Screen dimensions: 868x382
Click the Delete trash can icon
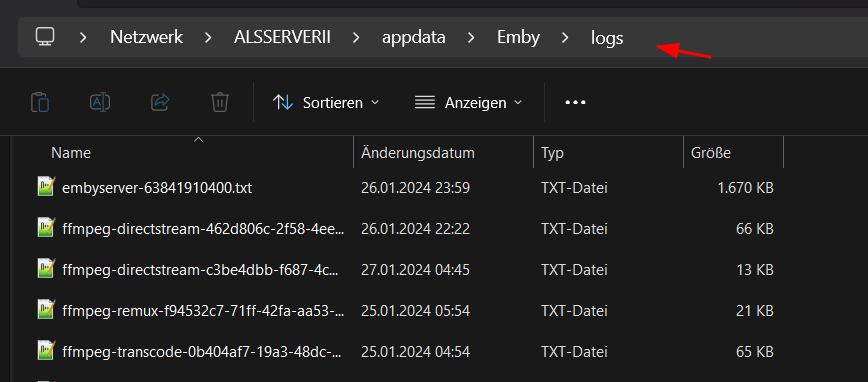[x=220, y=102]
